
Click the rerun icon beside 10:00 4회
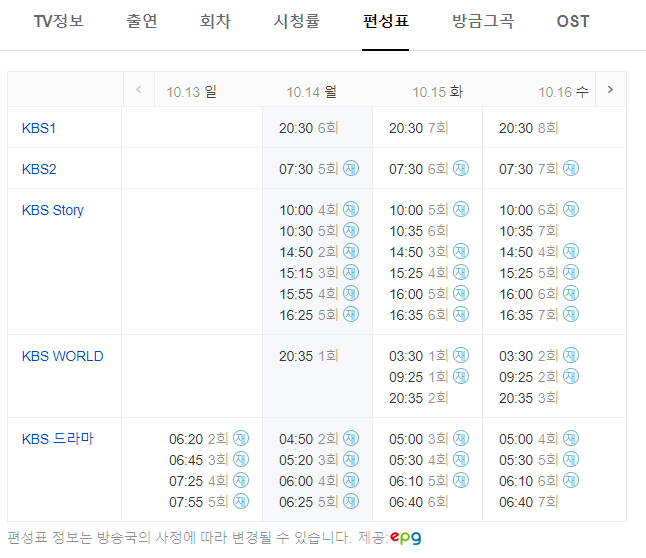(351, 209)
